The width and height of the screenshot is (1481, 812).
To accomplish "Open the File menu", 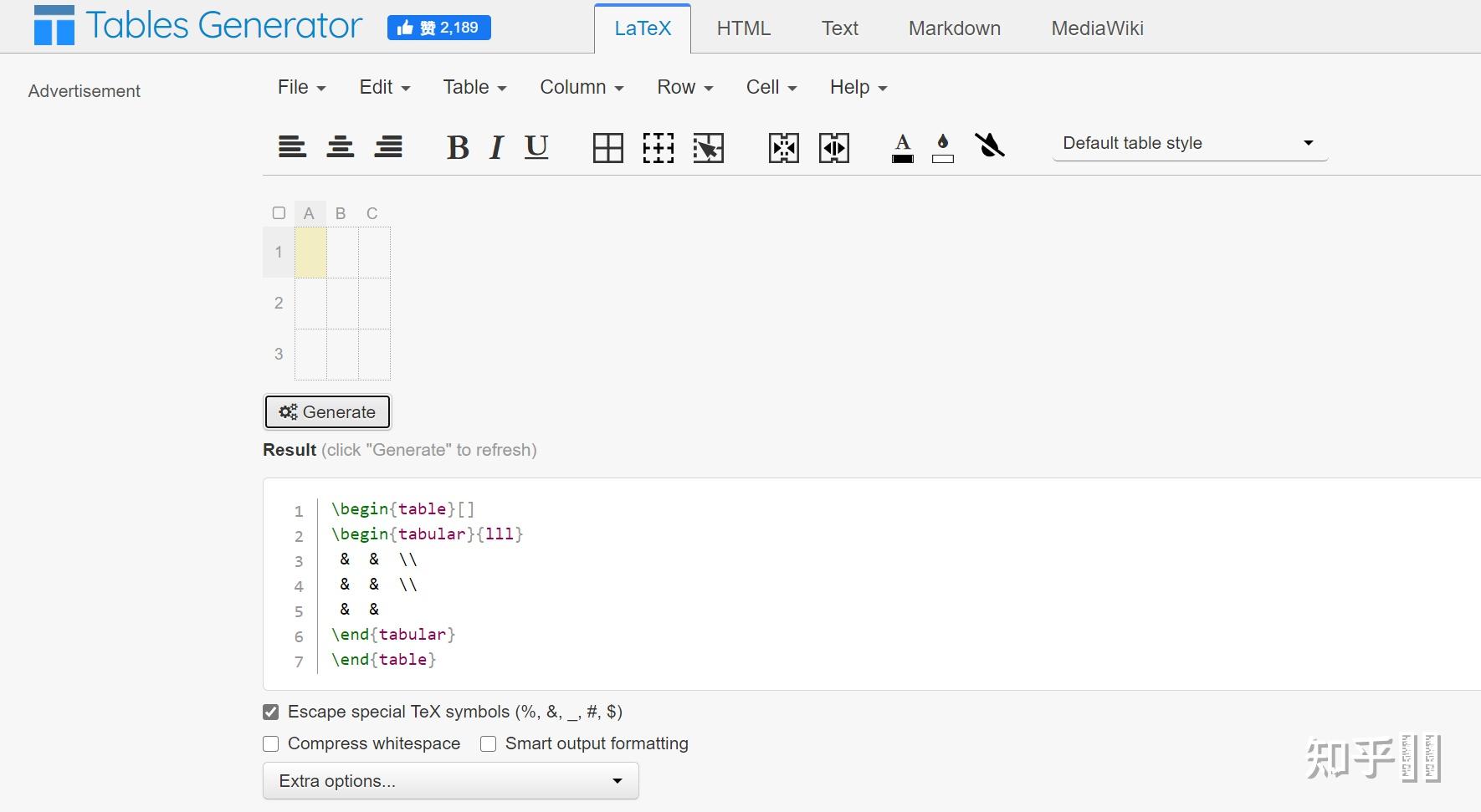I will 301,87.
